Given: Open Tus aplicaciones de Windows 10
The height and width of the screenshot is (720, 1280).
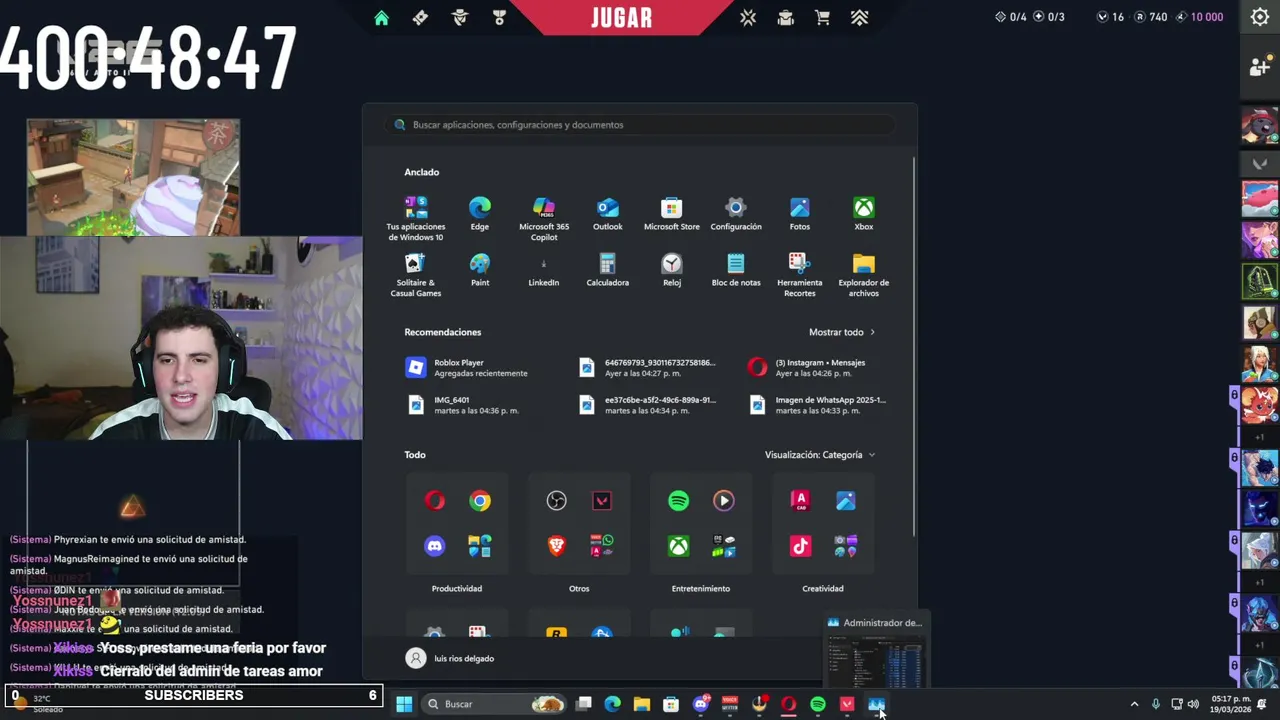Looking at the screenshot, I should coord(416,218).
